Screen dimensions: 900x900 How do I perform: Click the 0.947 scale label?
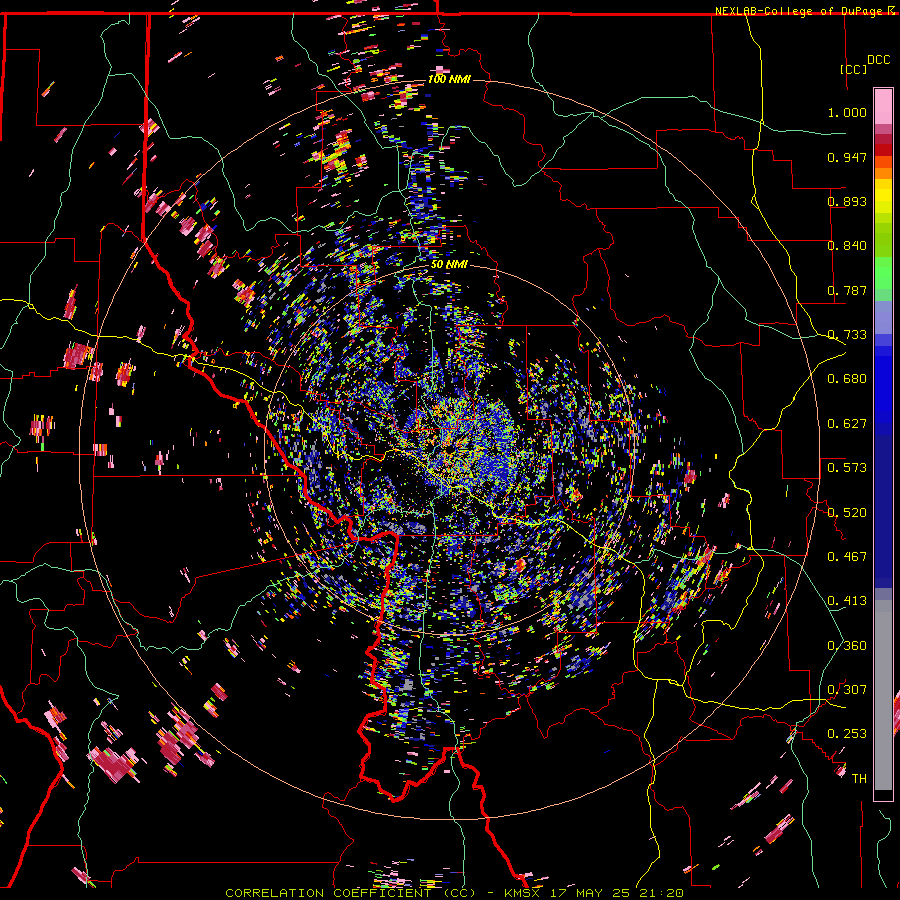[847, 157]
